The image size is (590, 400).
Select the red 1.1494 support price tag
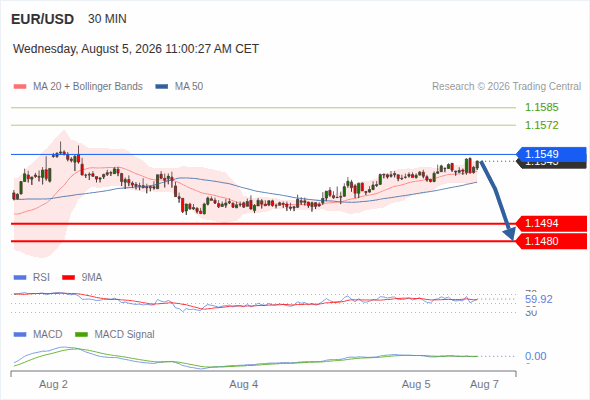pyautogui.click(x=552, y=224)
